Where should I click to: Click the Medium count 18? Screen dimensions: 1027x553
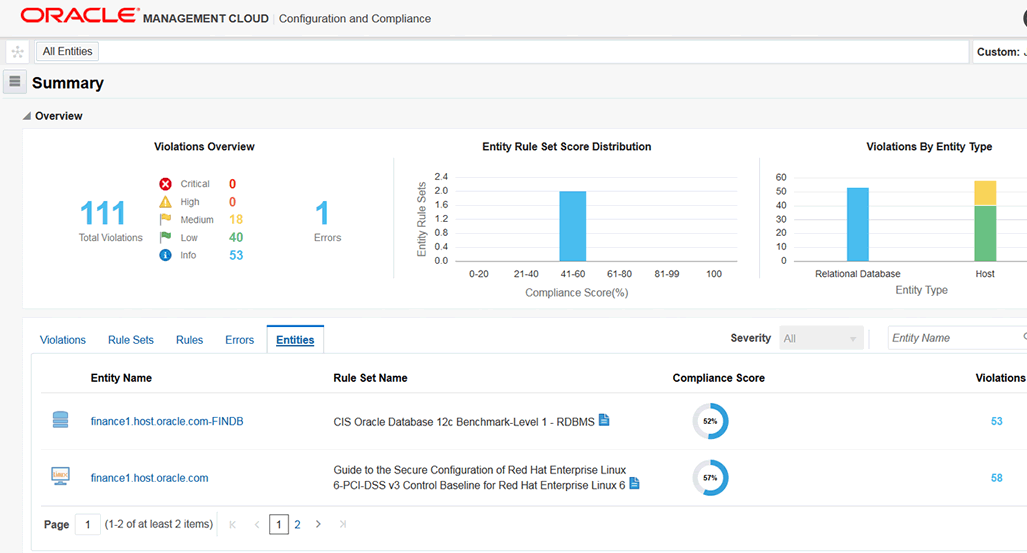pos(236,219)
